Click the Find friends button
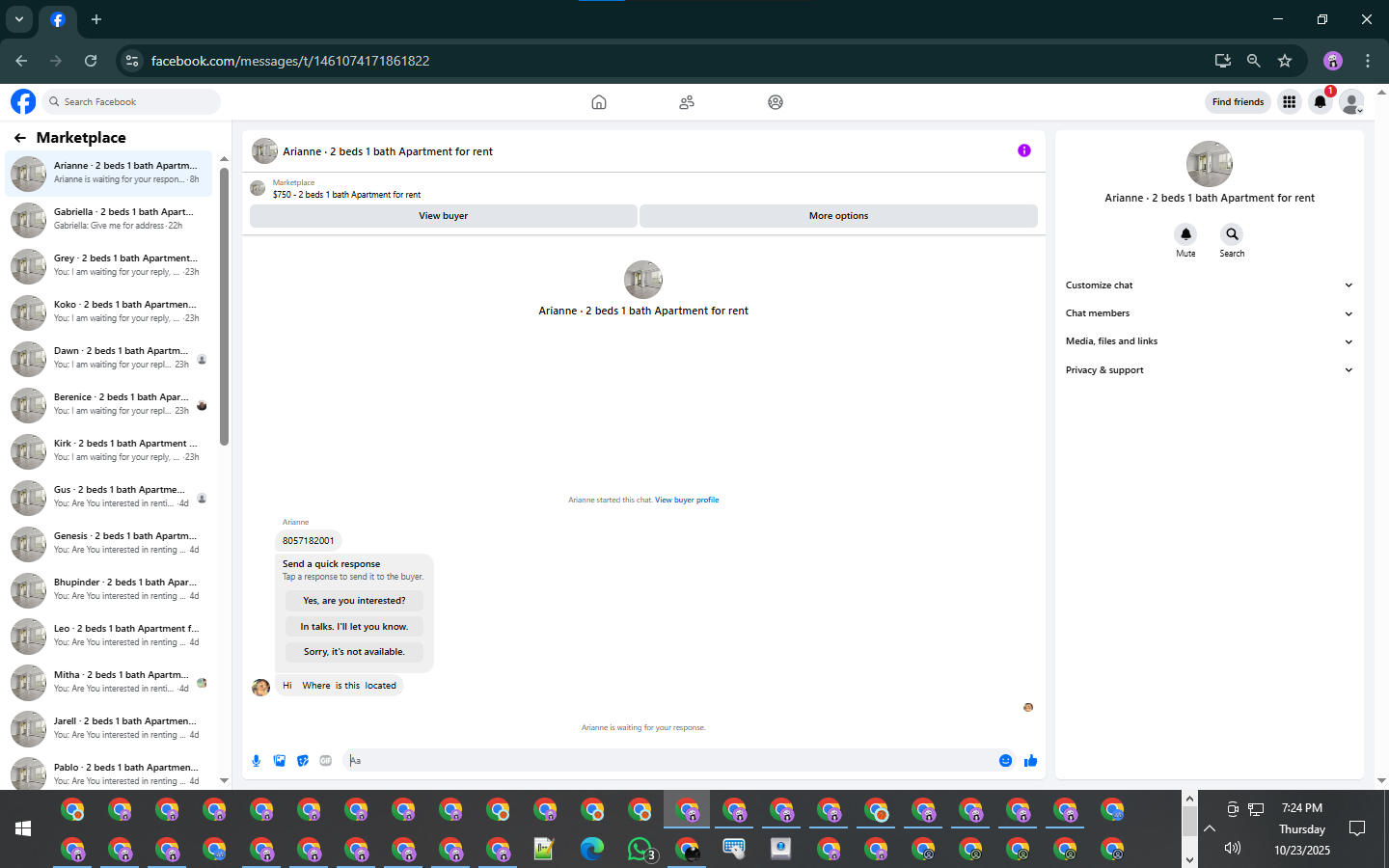 [1238, 102]
